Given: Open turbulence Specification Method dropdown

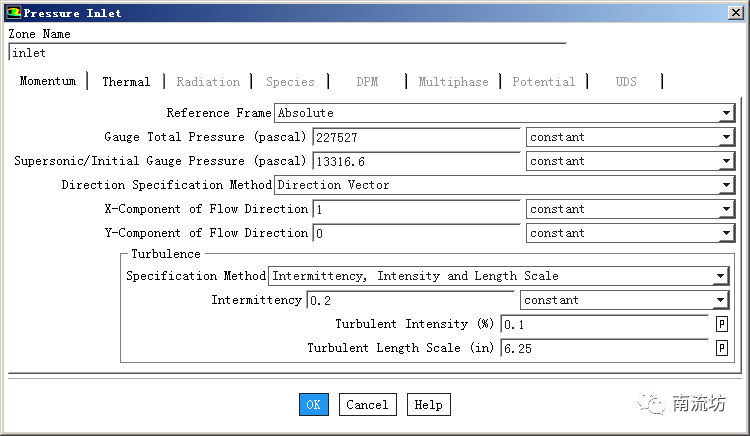Looking at the screenshot, I should pyautogui.click(x=720, y=276).
